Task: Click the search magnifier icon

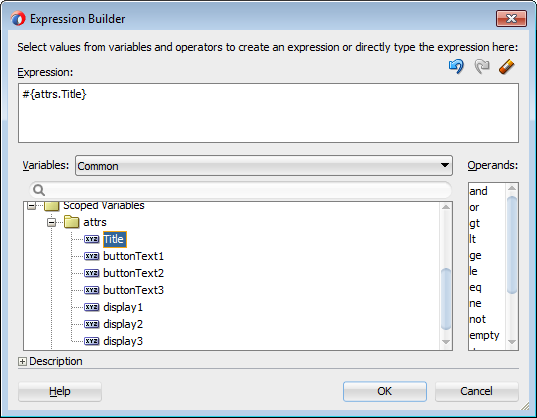Action: point(39,190)
